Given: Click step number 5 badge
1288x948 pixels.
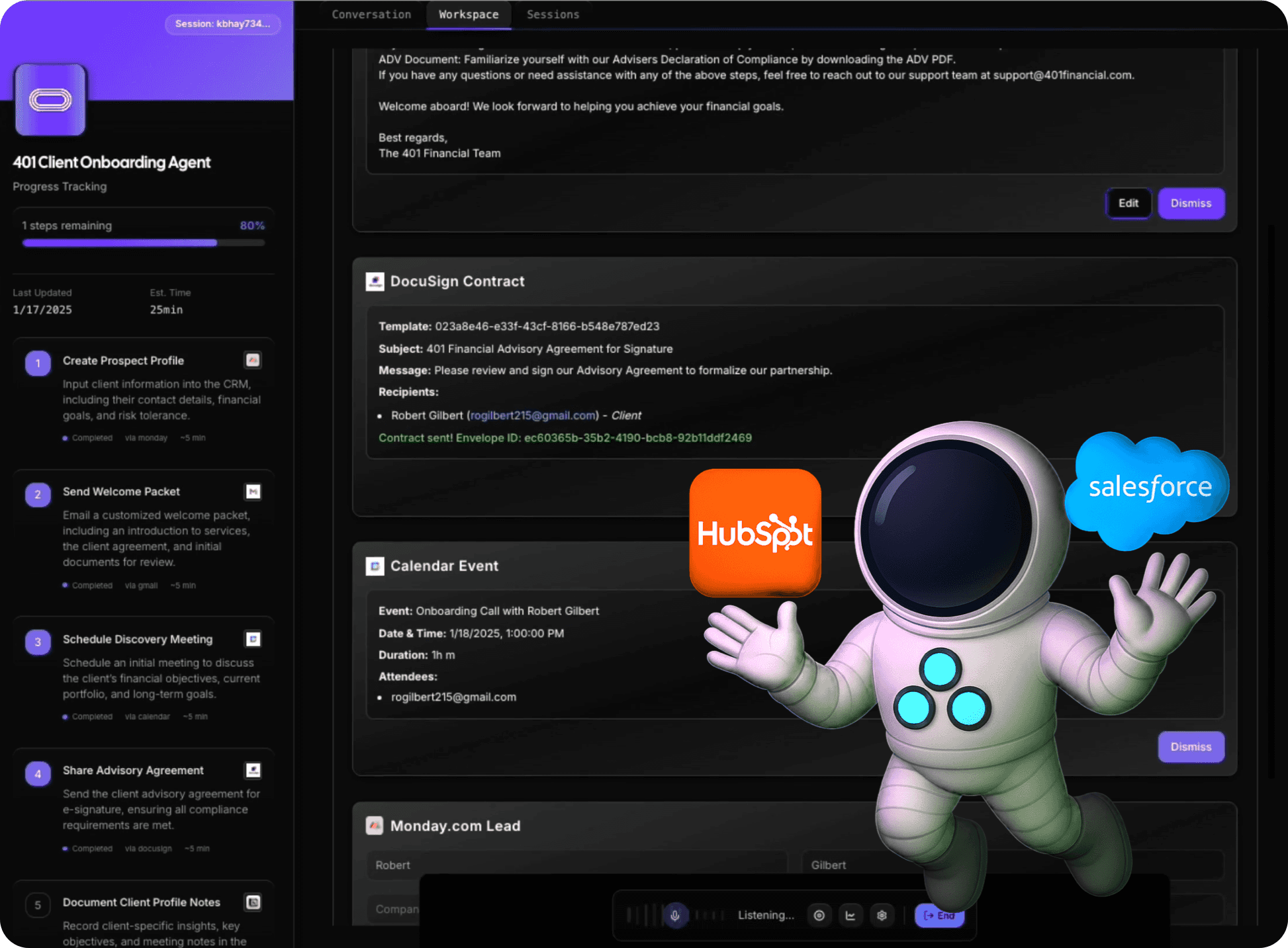Looking at the screenshot, I should tap(38, 905).
